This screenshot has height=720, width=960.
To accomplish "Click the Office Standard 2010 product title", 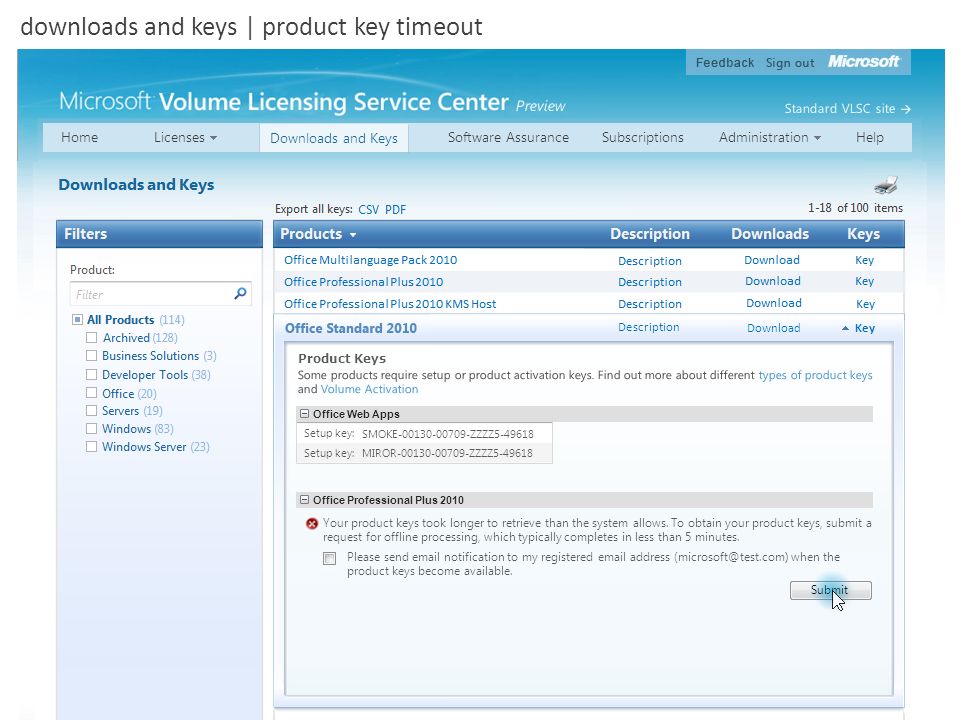I will click(351, 328).
